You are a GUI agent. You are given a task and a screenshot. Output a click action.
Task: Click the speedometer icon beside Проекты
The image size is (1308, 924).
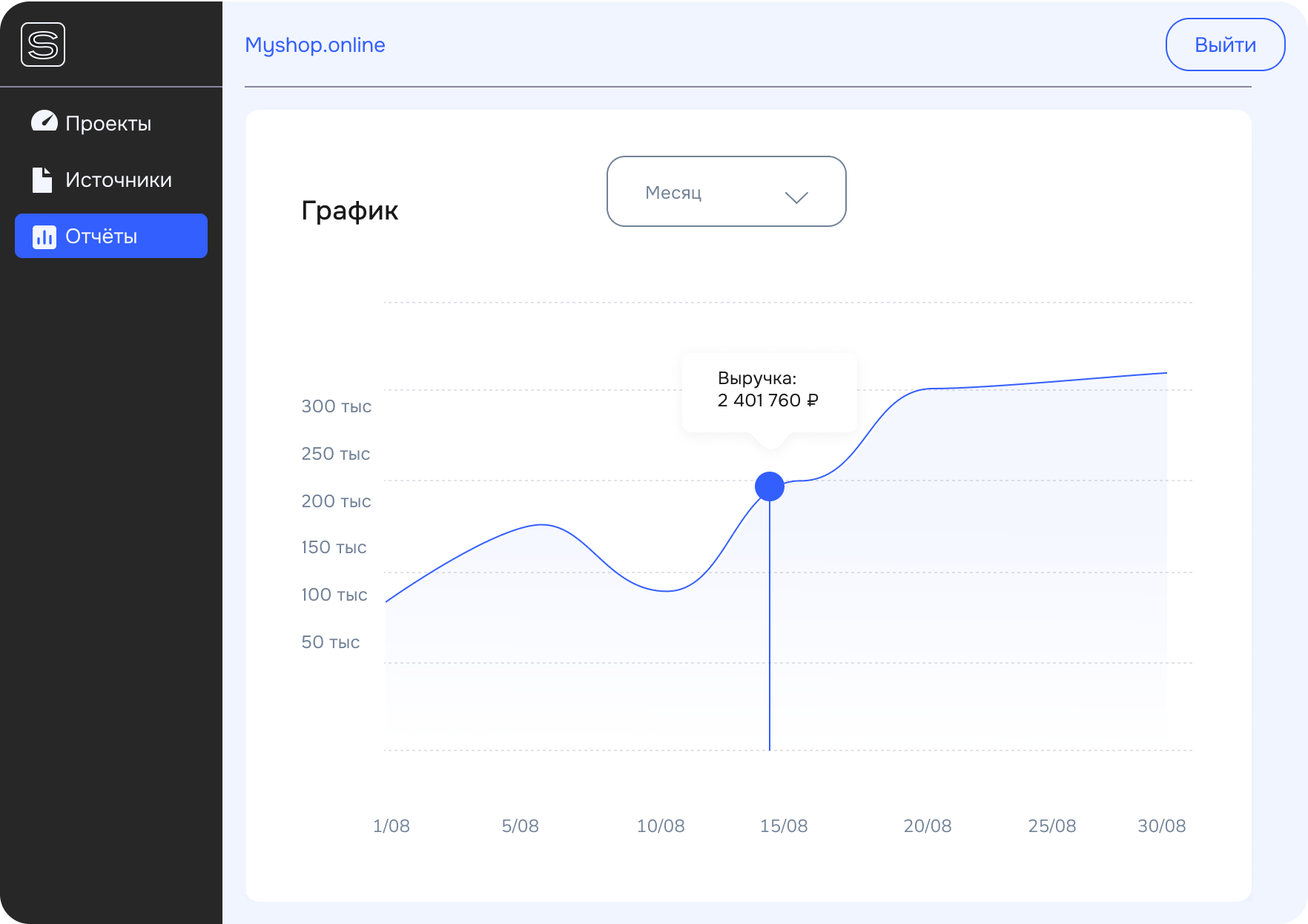[44, 122]
